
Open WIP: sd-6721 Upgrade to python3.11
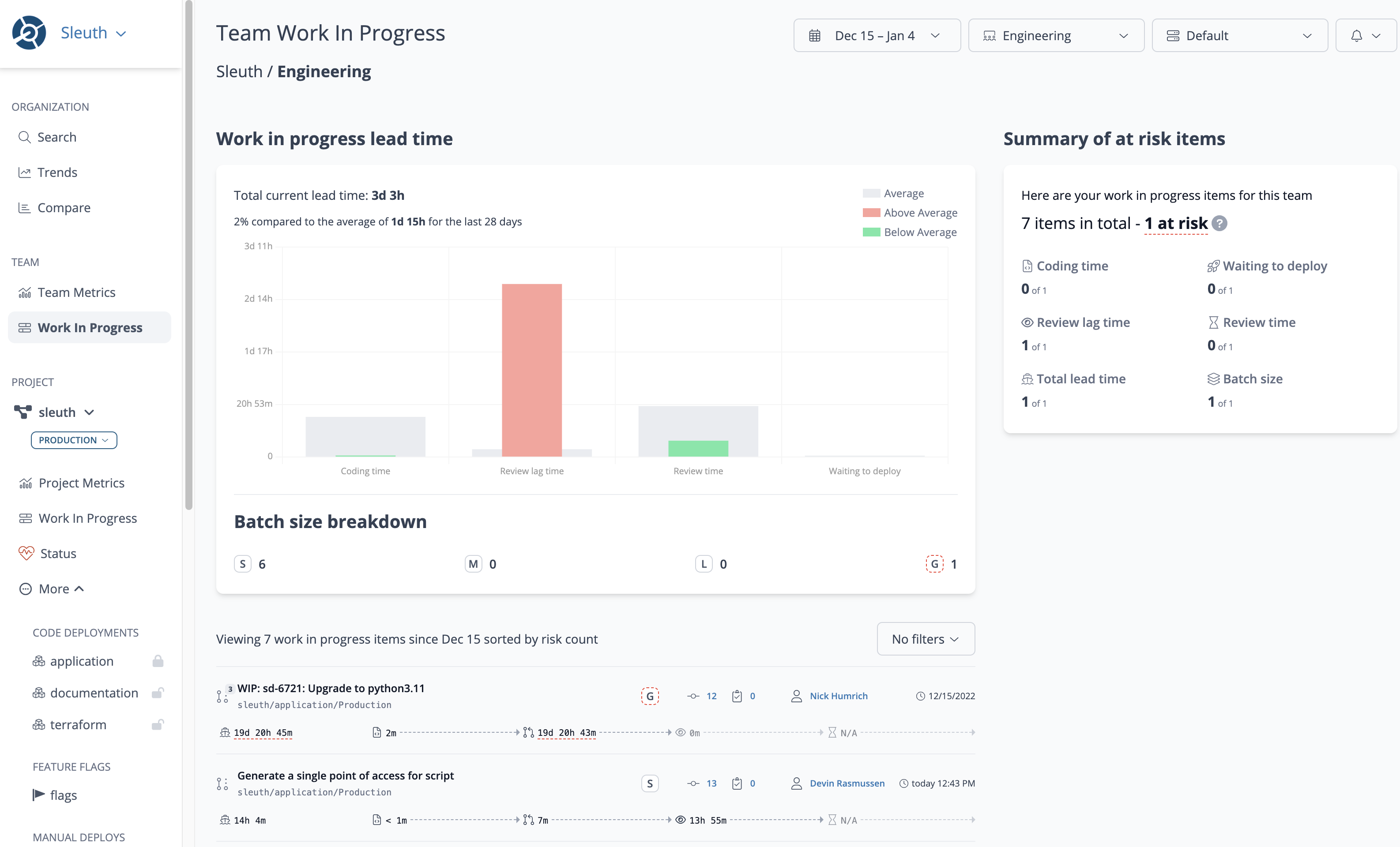point(331,688)
